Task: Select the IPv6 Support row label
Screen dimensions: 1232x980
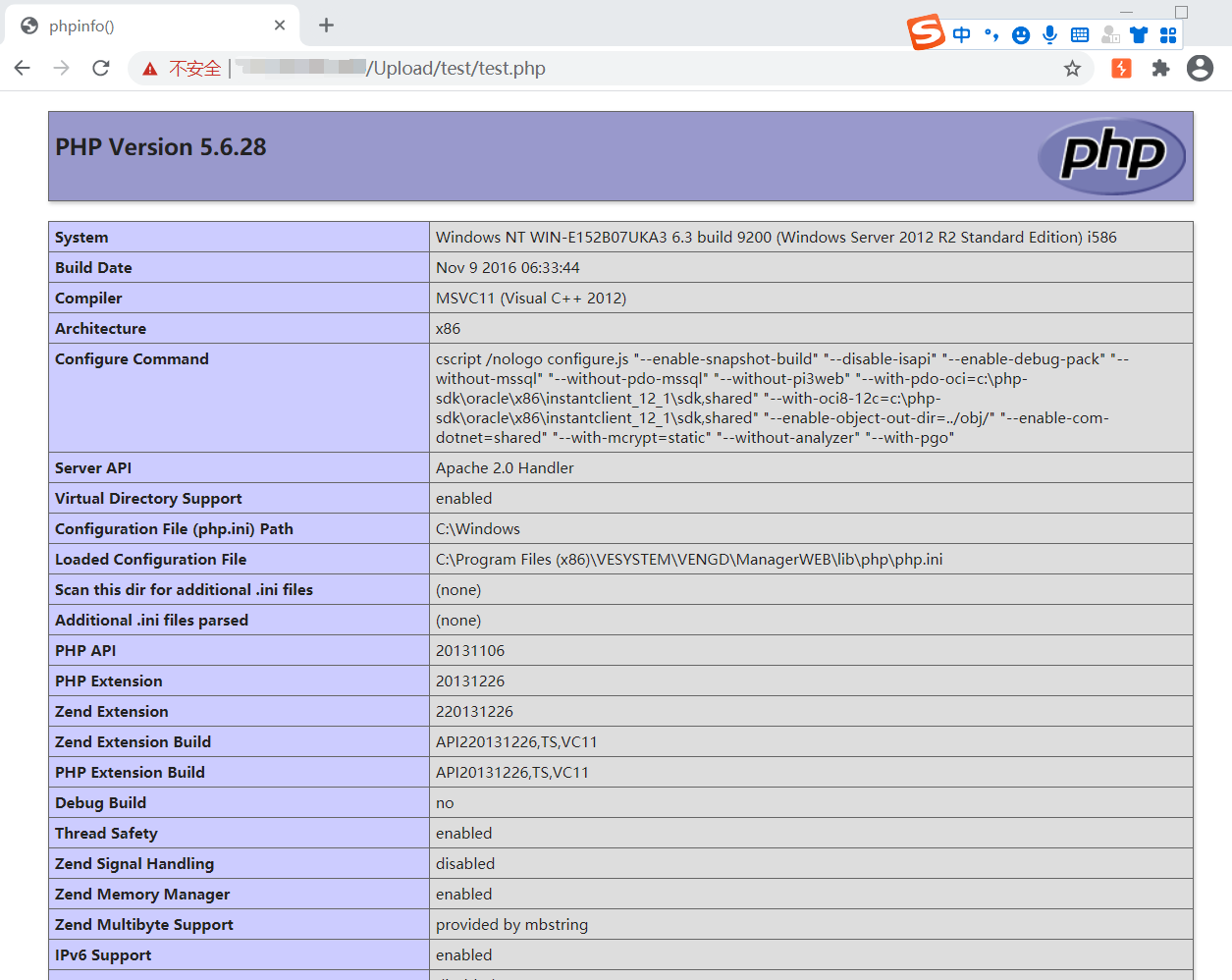Action: point(103,955)
